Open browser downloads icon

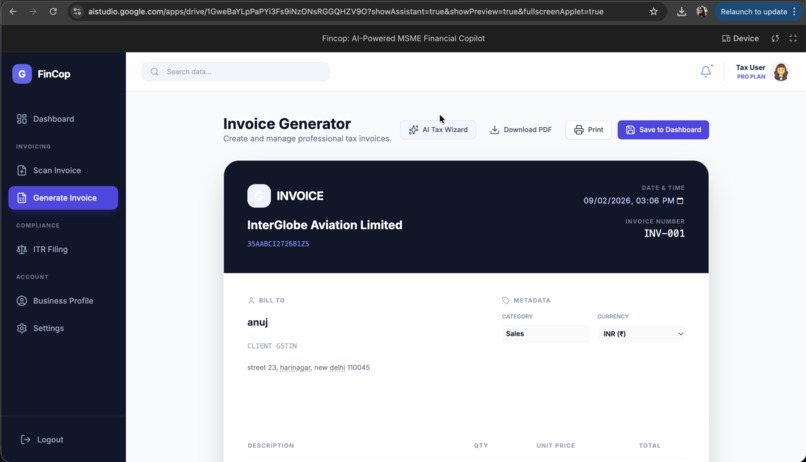tap(681, 11)
